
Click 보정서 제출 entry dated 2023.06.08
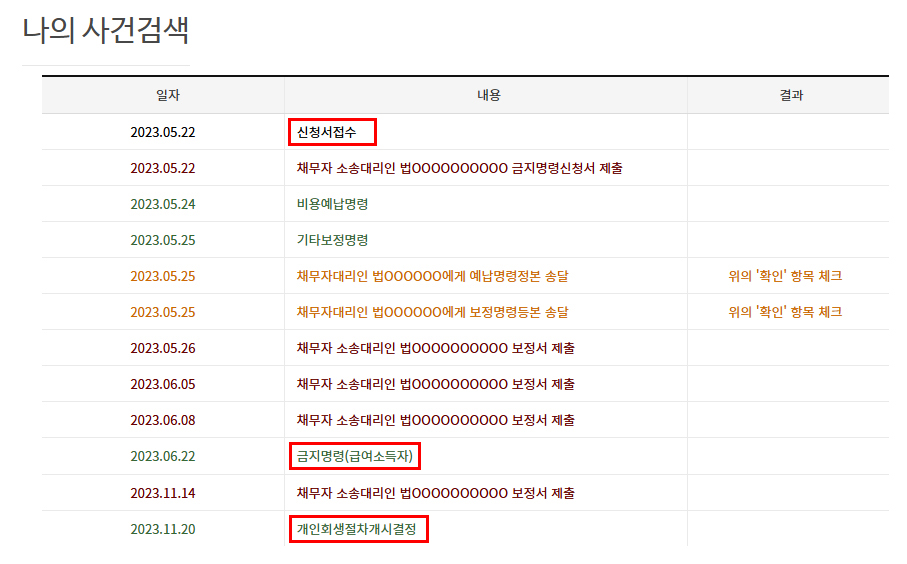point(435,420)
